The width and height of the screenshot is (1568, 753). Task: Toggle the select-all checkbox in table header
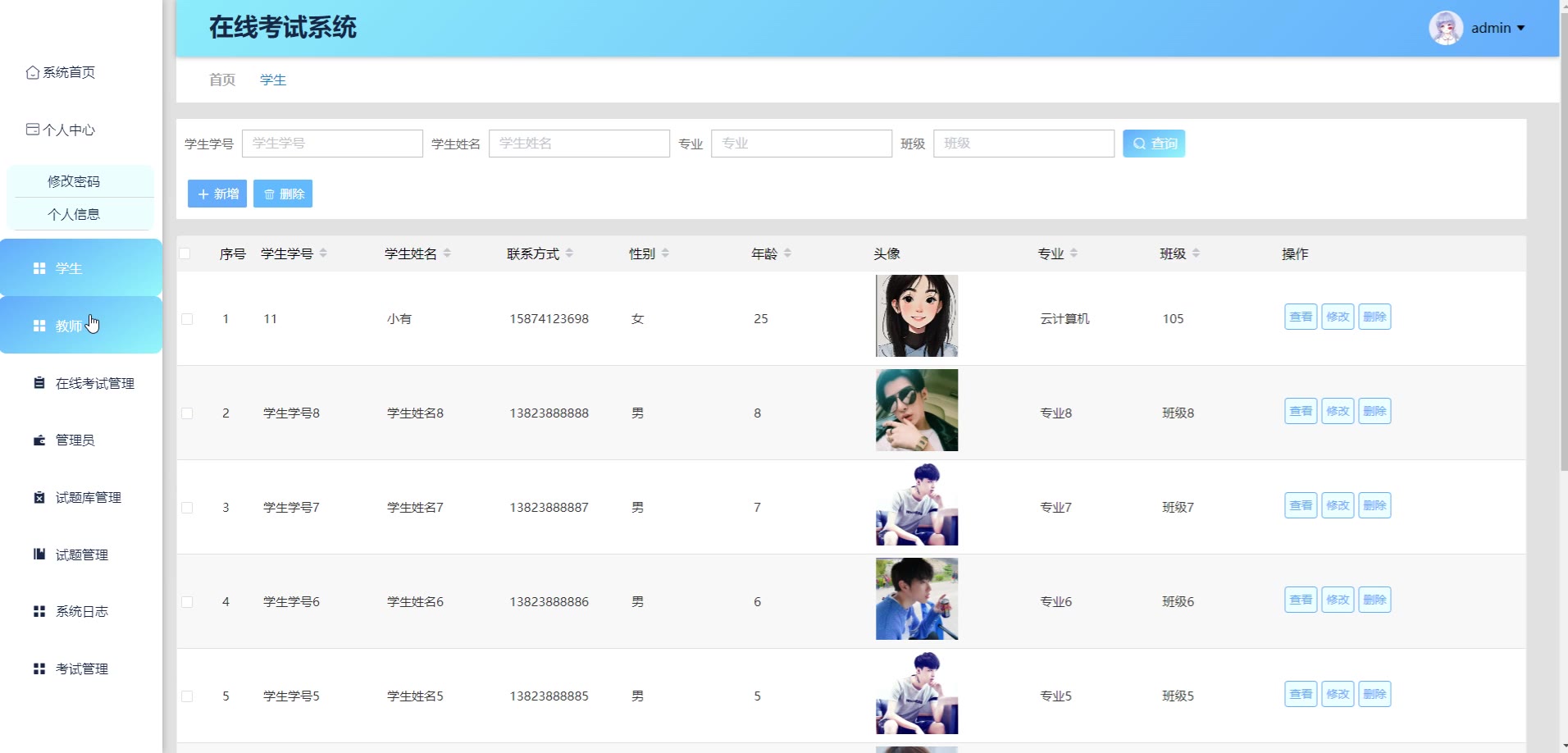185,253
